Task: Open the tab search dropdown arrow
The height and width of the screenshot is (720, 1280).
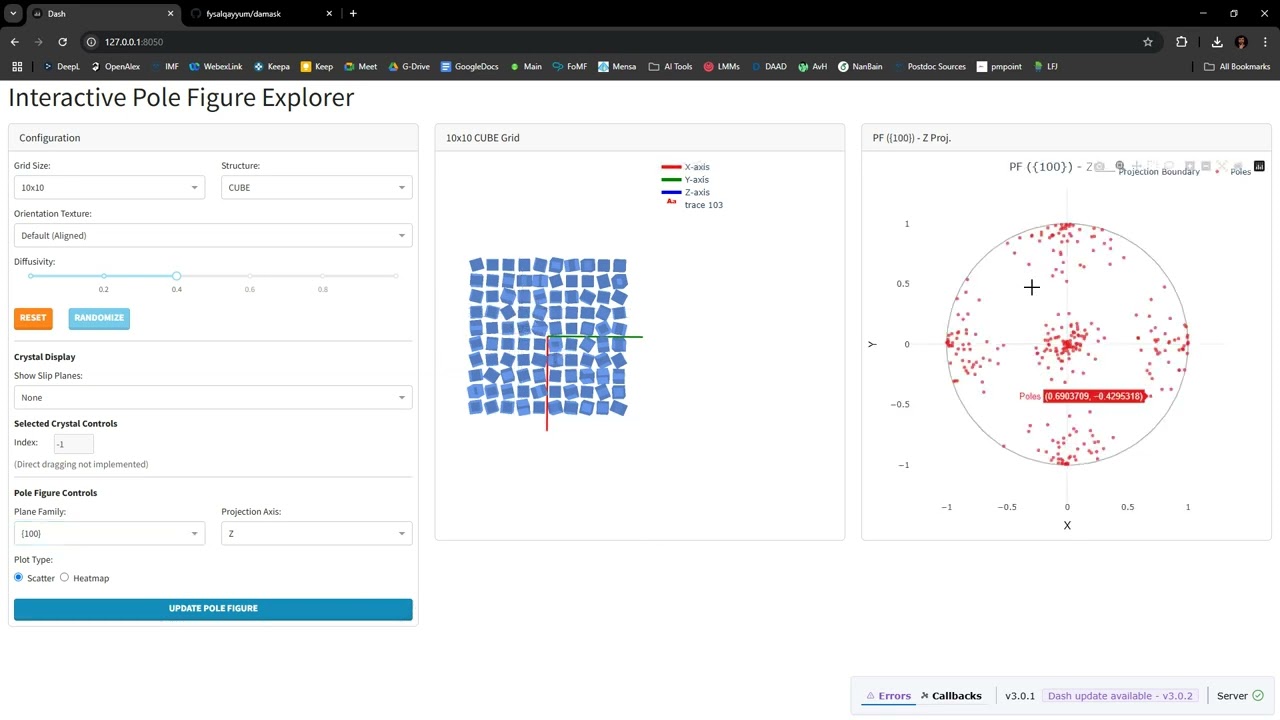Action: coord(13,14)
